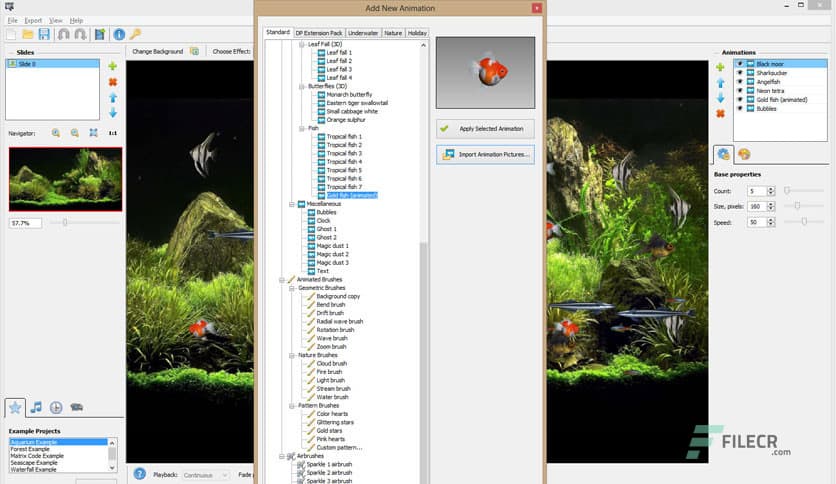Open the Export menu
This screenshot has width=836, height=484.
click(33, 20)
